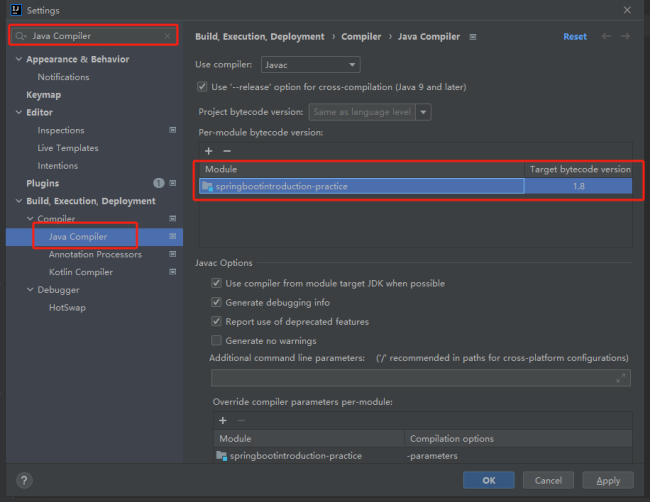
Task: Click the project-level icon beside Kotlin Compiler
Action: [x=172, y=272]
